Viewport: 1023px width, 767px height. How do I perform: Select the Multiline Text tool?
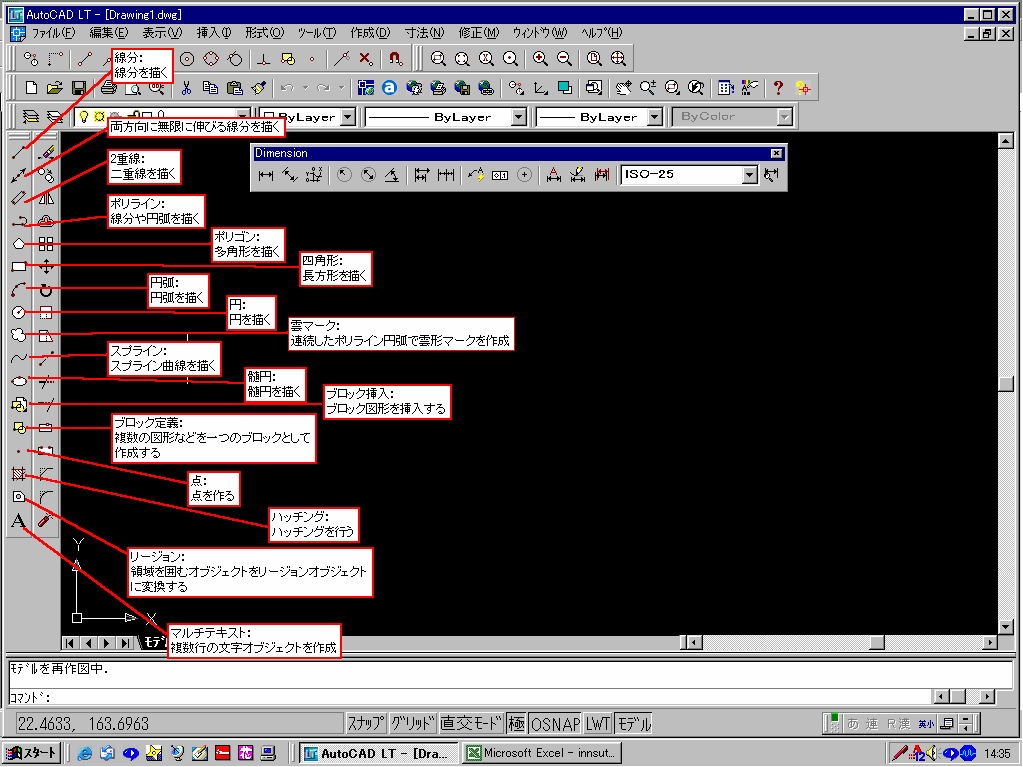[x=19, y=520]
